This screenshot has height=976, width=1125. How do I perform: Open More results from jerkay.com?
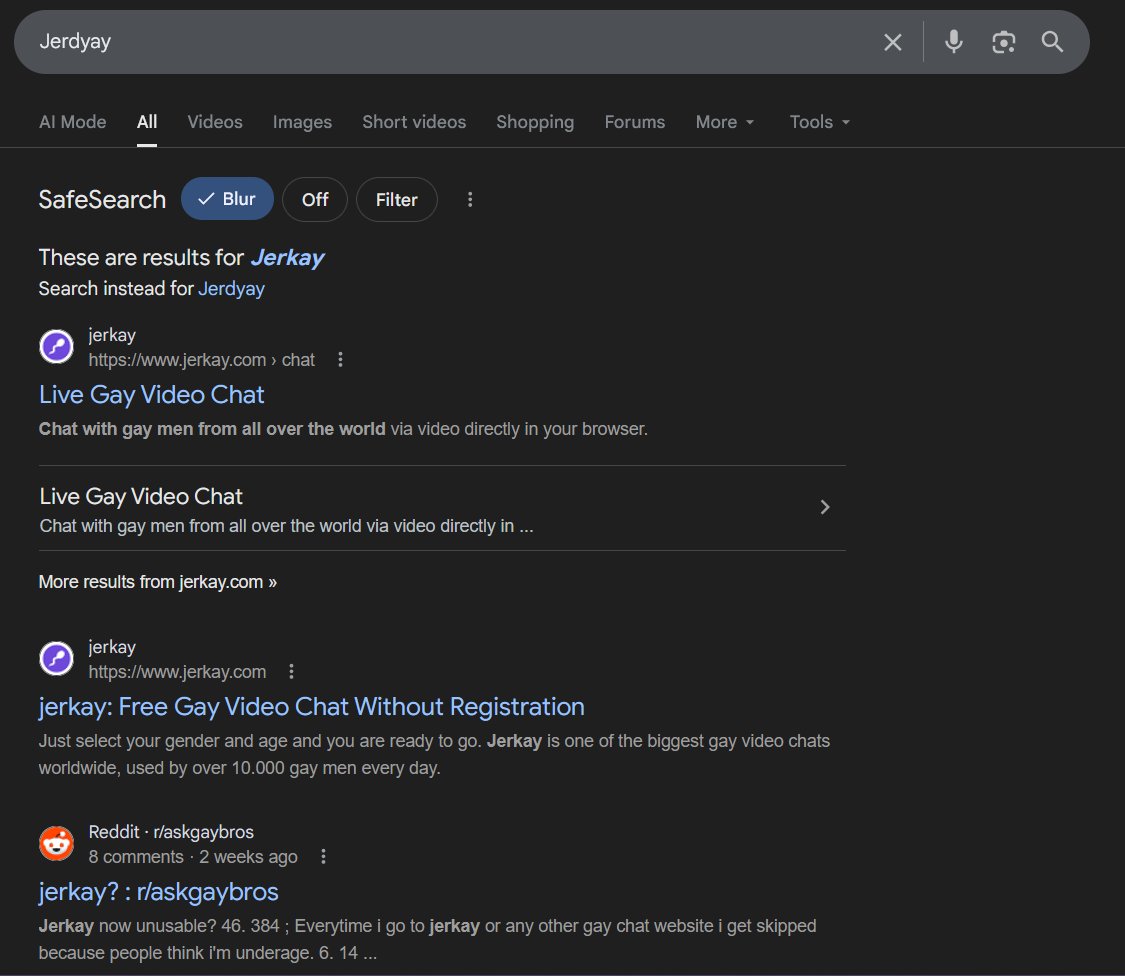158,582
